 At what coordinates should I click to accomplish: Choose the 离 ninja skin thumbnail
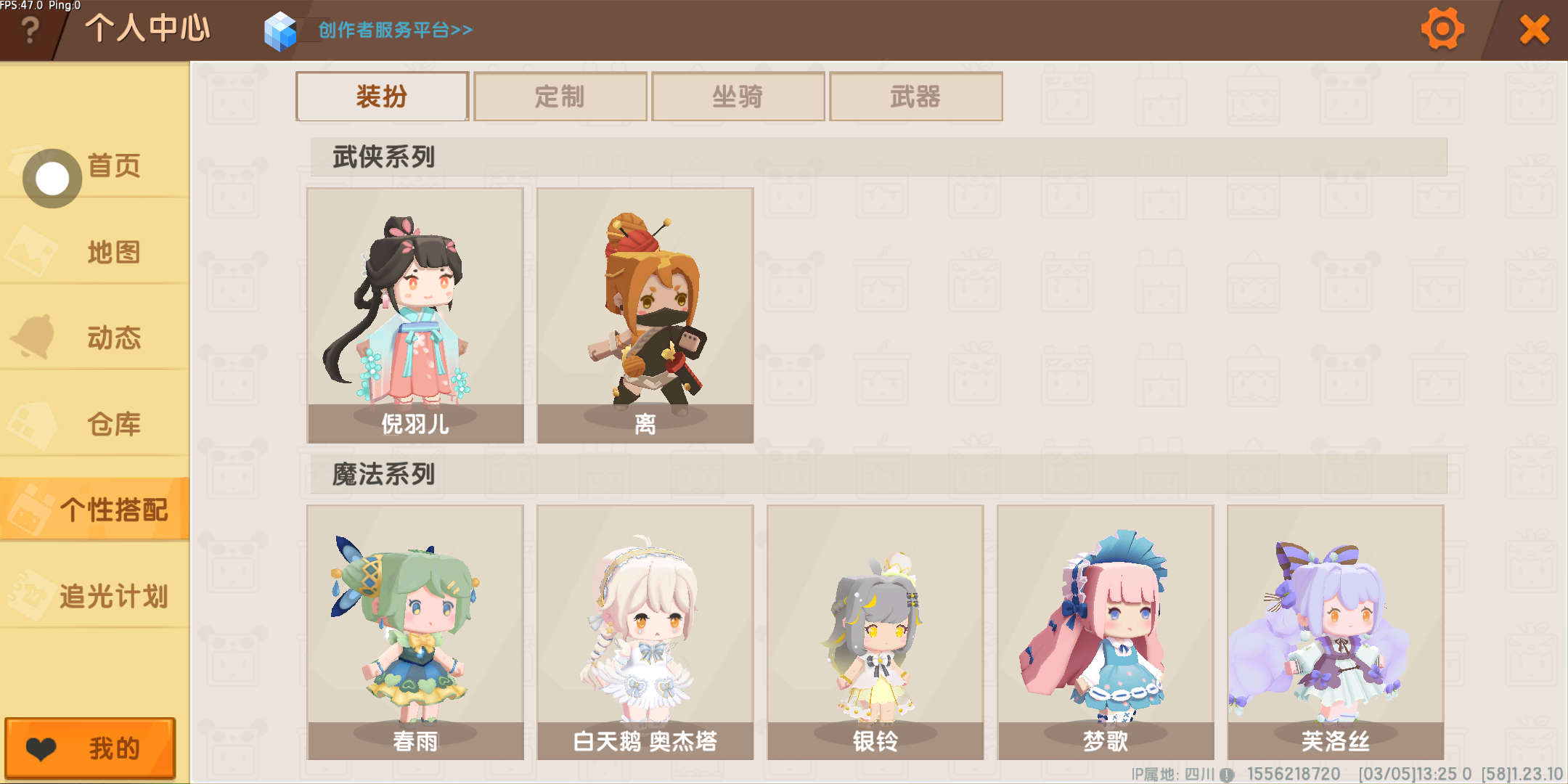645,316
